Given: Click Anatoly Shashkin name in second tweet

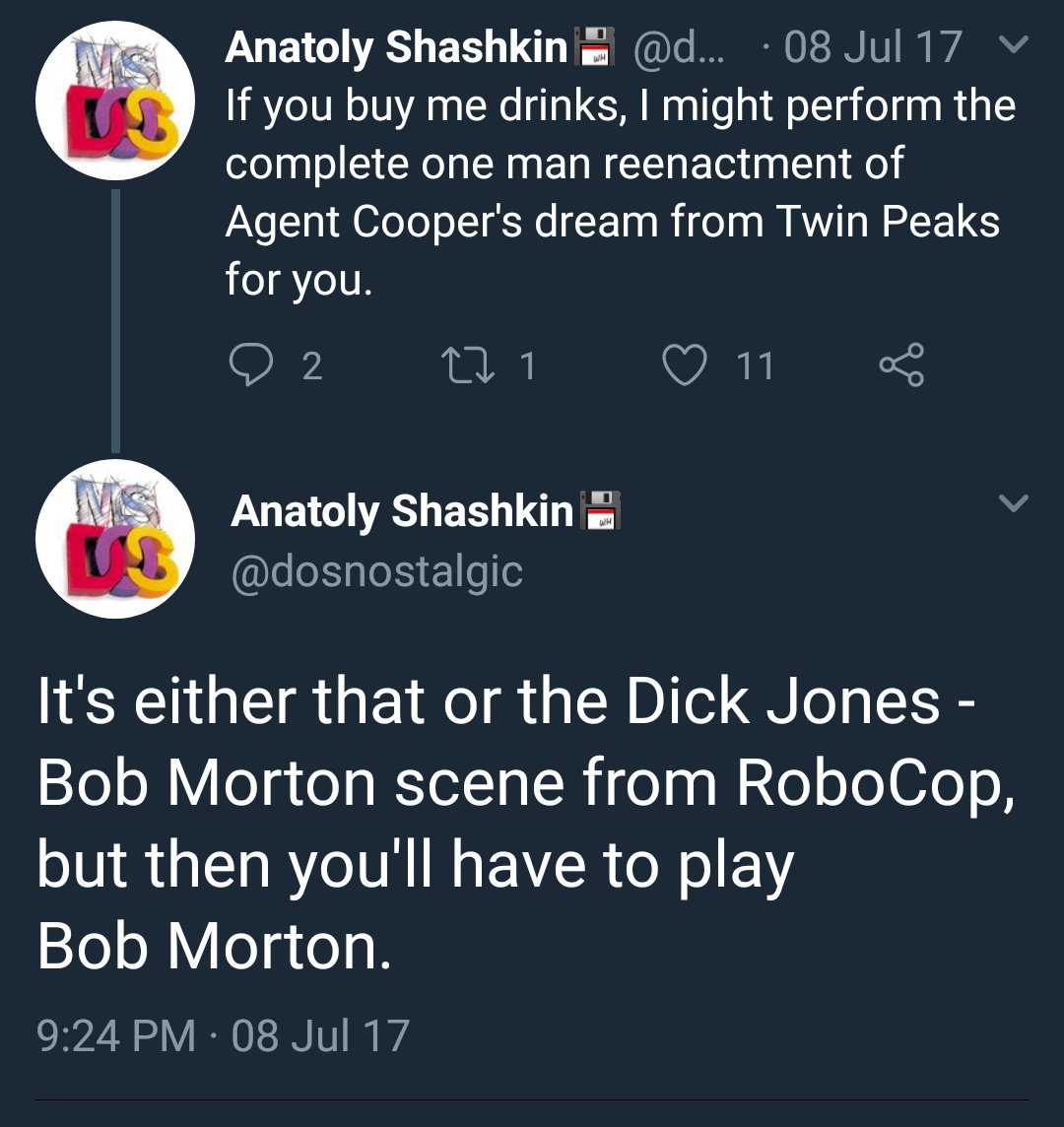Looking at the screenshot, I should pyautogui.click(x=402, y=511).
